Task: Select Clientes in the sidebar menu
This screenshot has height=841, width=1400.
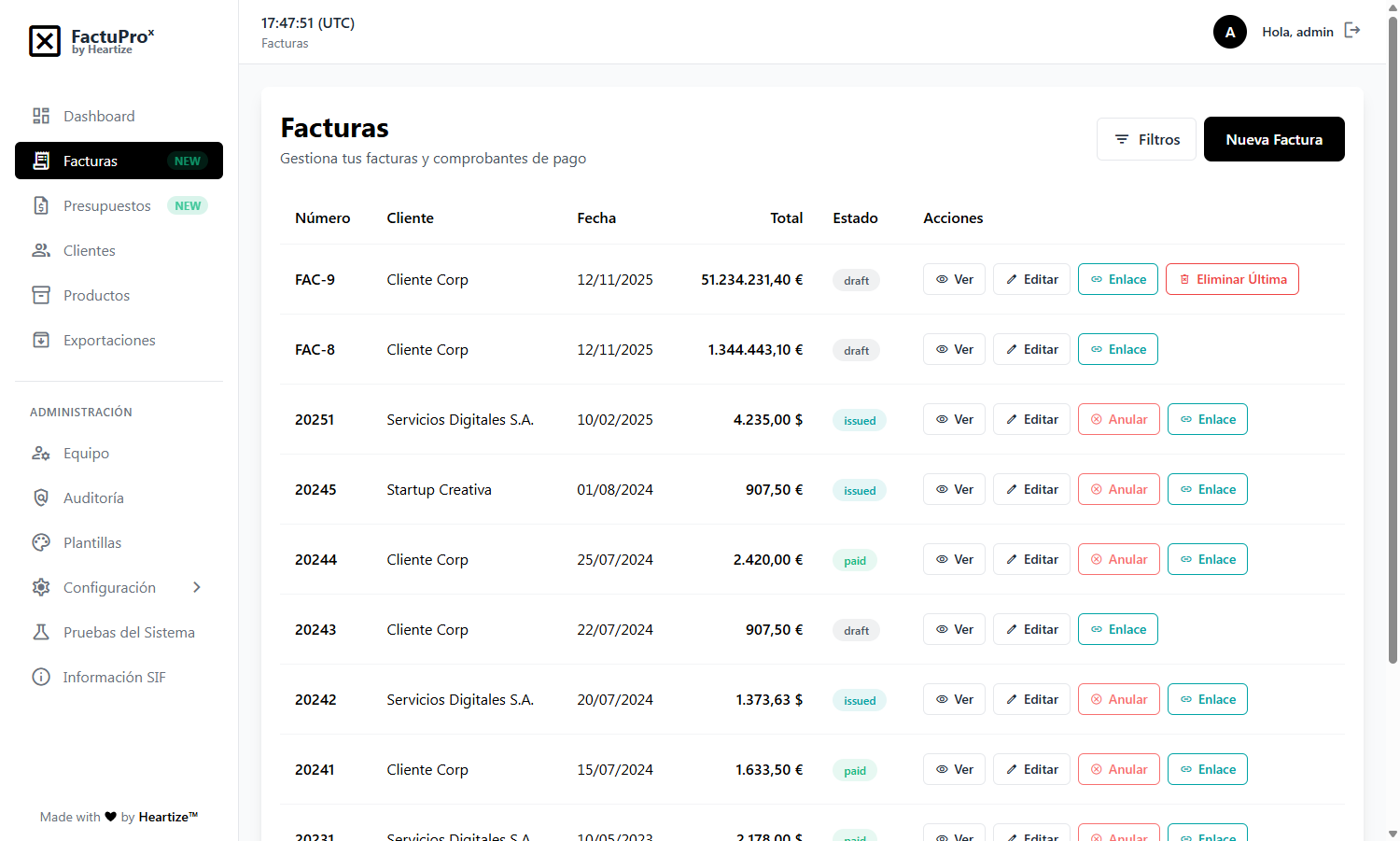Action: coord(90,251)
